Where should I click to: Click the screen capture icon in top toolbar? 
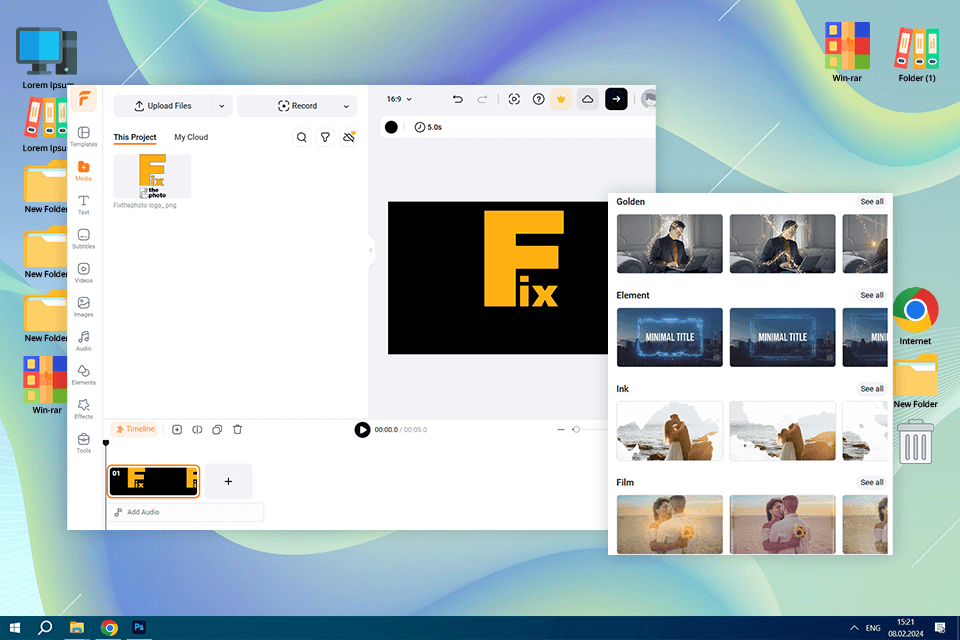pos(514,99)
